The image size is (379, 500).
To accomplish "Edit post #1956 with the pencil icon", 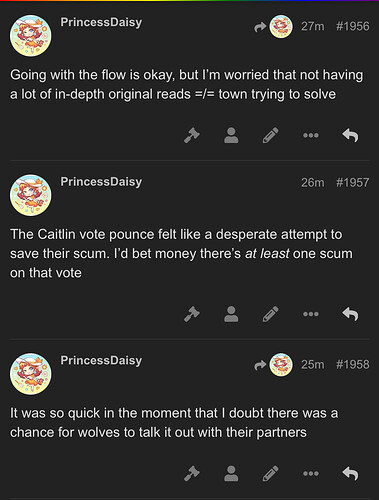I will coord(271,135).
